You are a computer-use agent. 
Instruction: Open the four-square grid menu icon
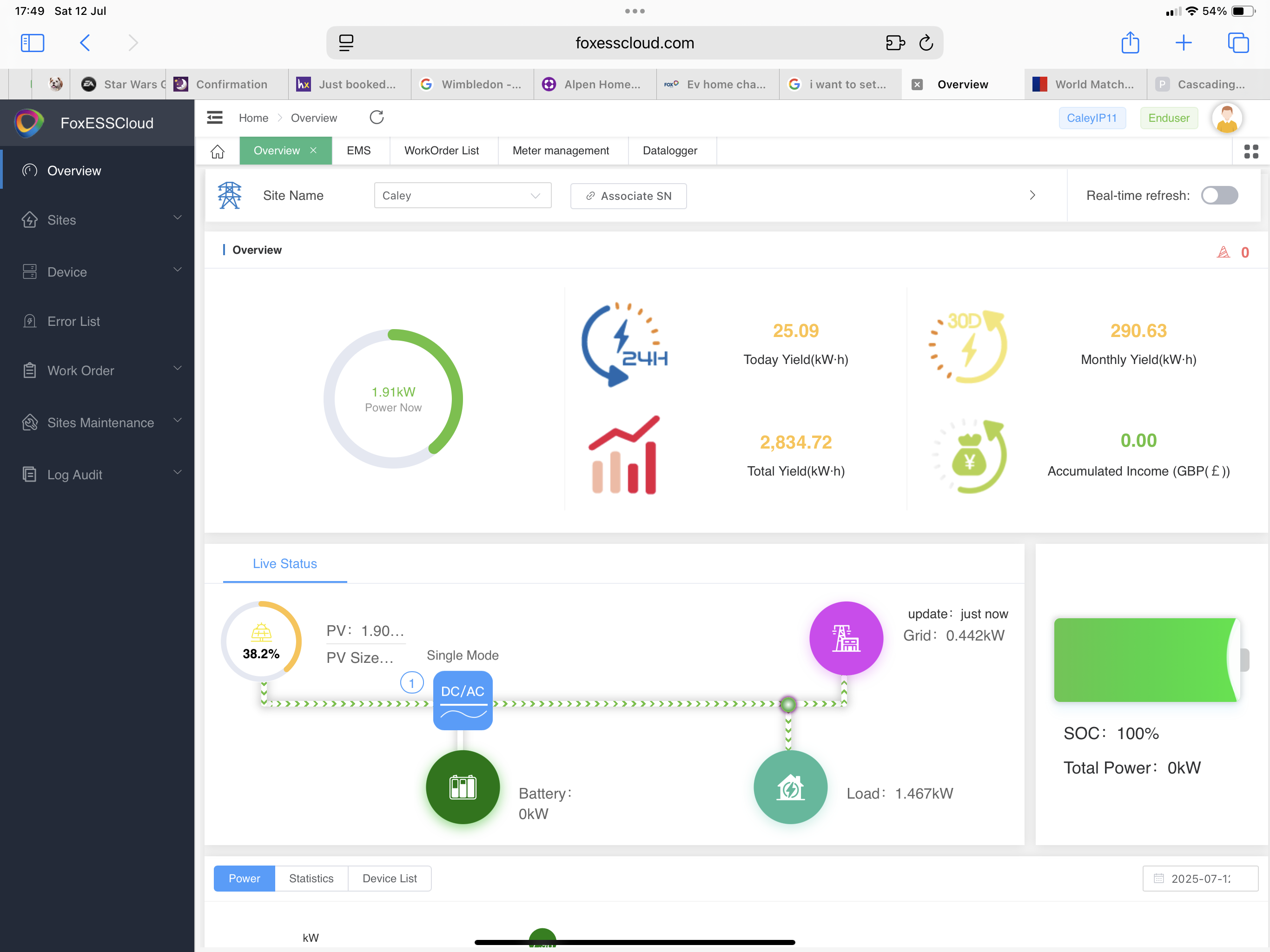coord(1250,151)
